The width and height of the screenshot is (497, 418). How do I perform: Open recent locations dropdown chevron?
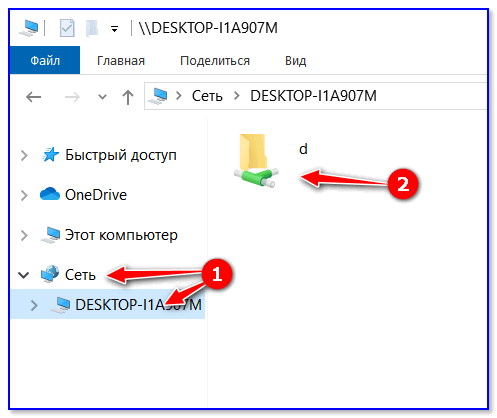click(102, 97)
